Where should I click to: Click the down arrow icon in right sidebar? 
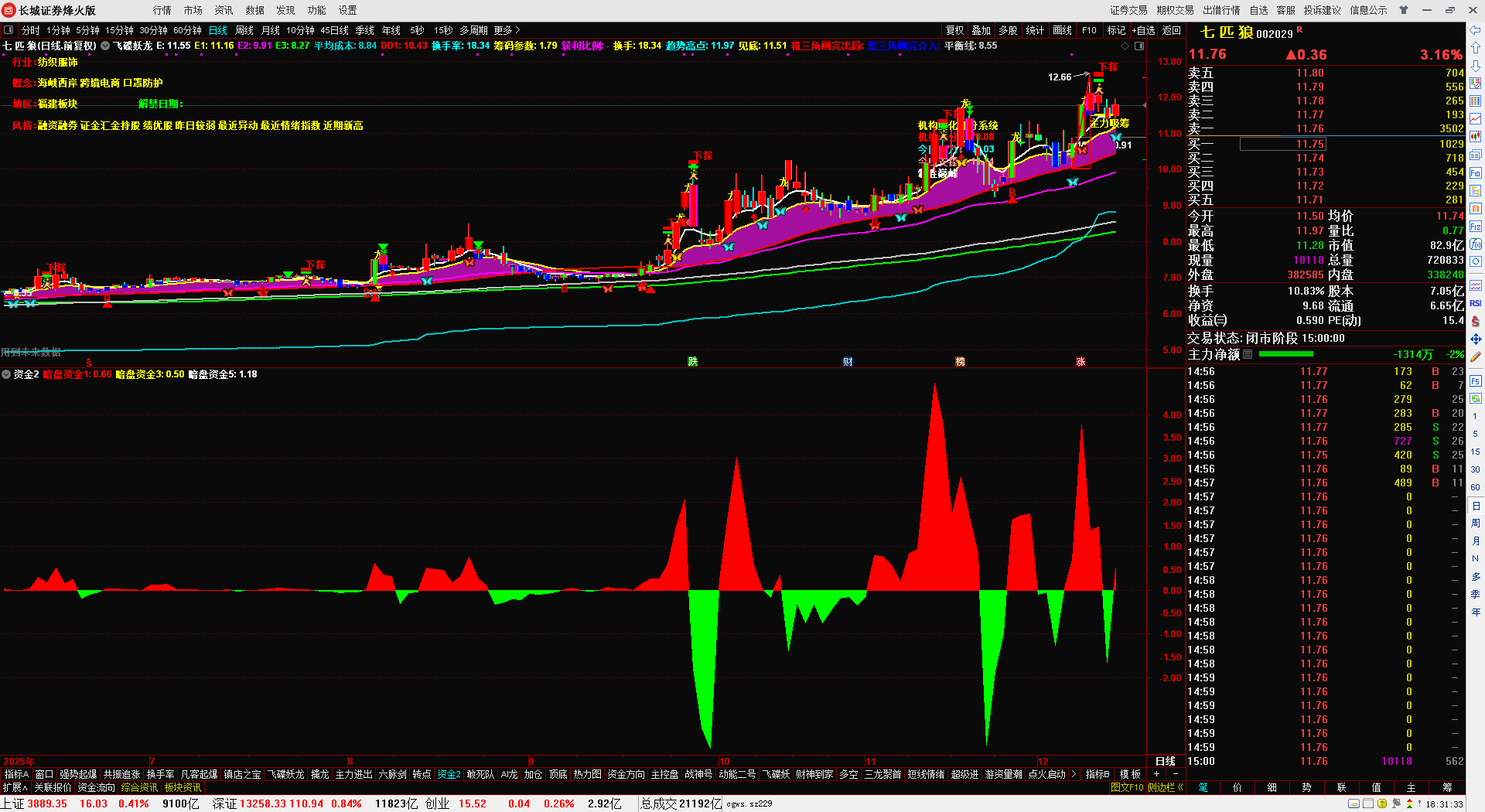[x=1476, y=66]
